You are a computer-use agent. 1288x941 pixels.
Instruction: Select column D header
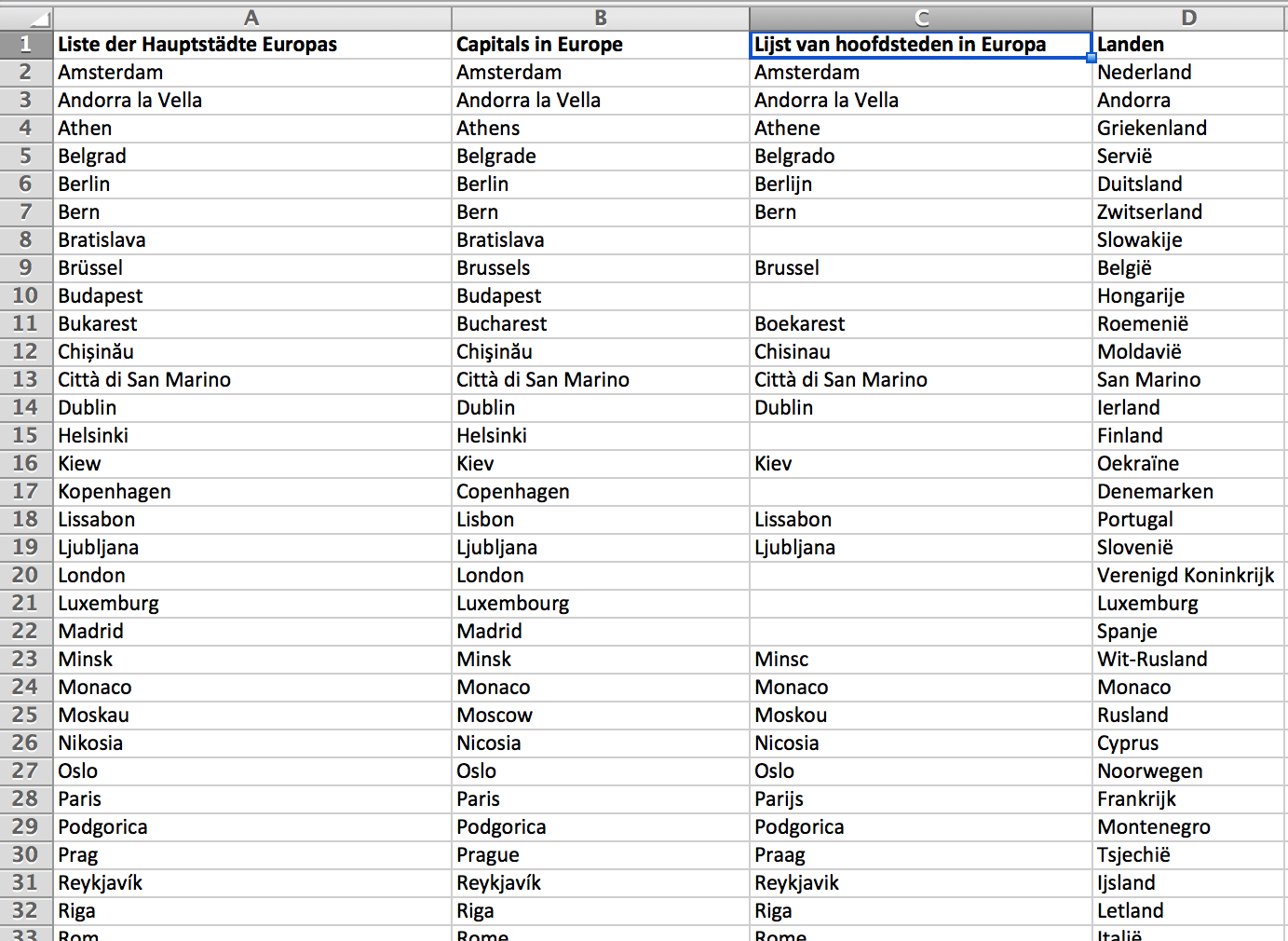click(1188, 18)
